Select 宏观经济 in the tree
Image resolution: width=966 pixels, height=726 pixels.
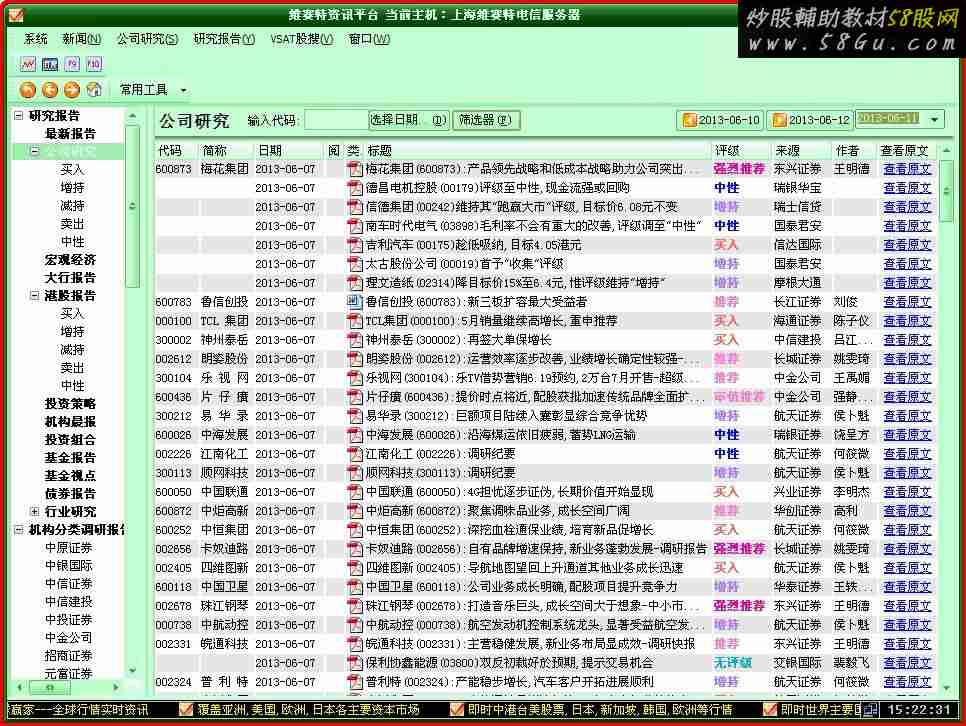click(70, 259)
